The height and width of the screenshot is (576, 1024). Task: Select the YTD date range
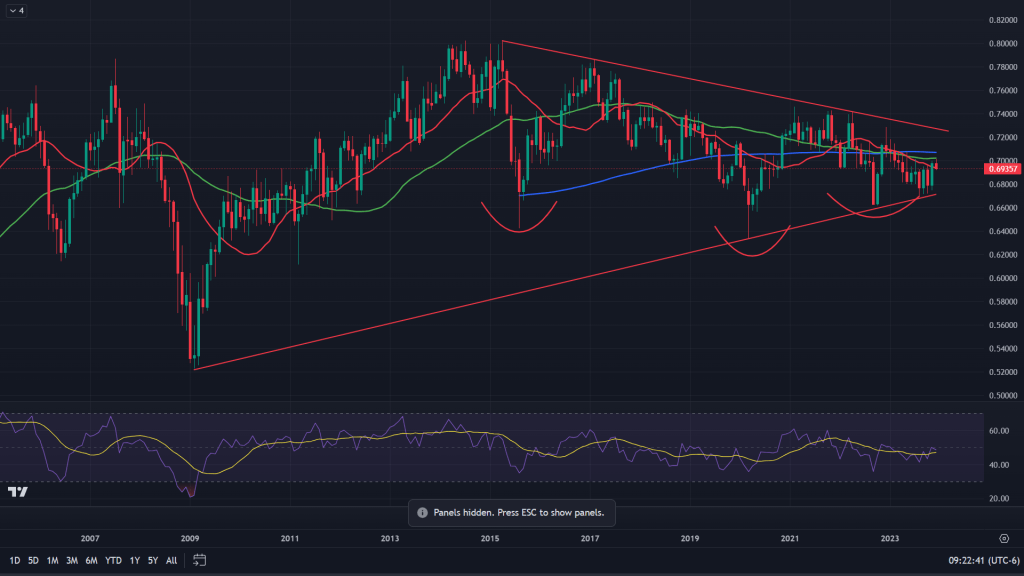coord(113,560)
